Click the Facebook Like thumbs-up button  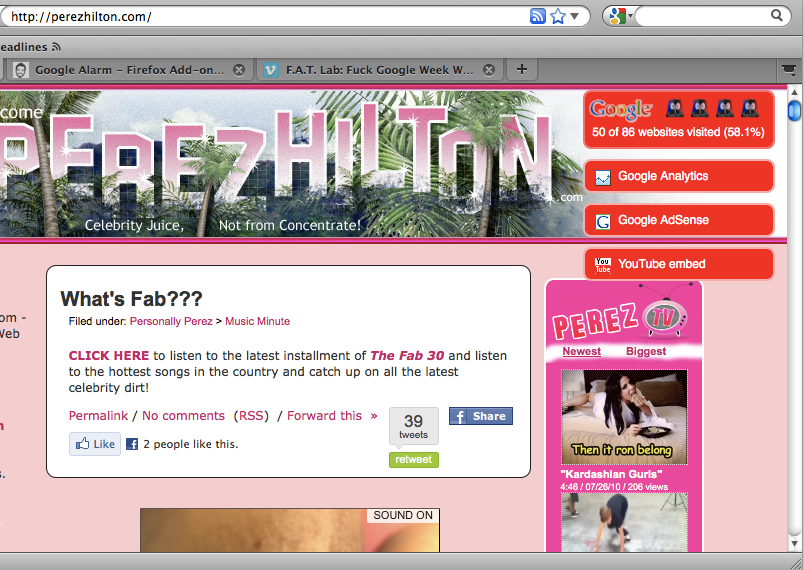tap(95, 444)
